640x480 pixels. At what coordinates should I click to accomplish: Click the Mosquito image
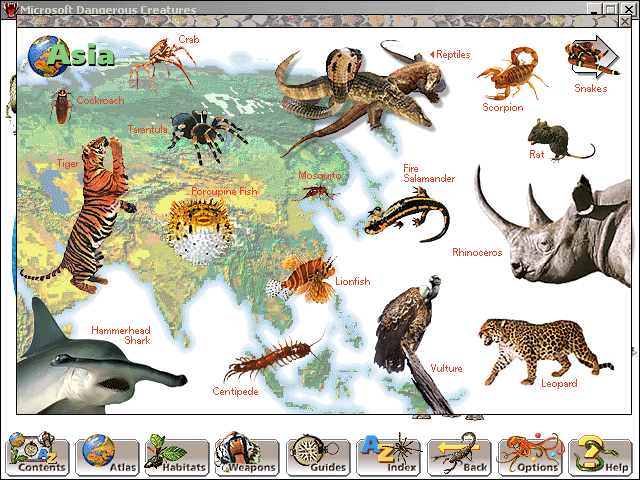[319, 192]
